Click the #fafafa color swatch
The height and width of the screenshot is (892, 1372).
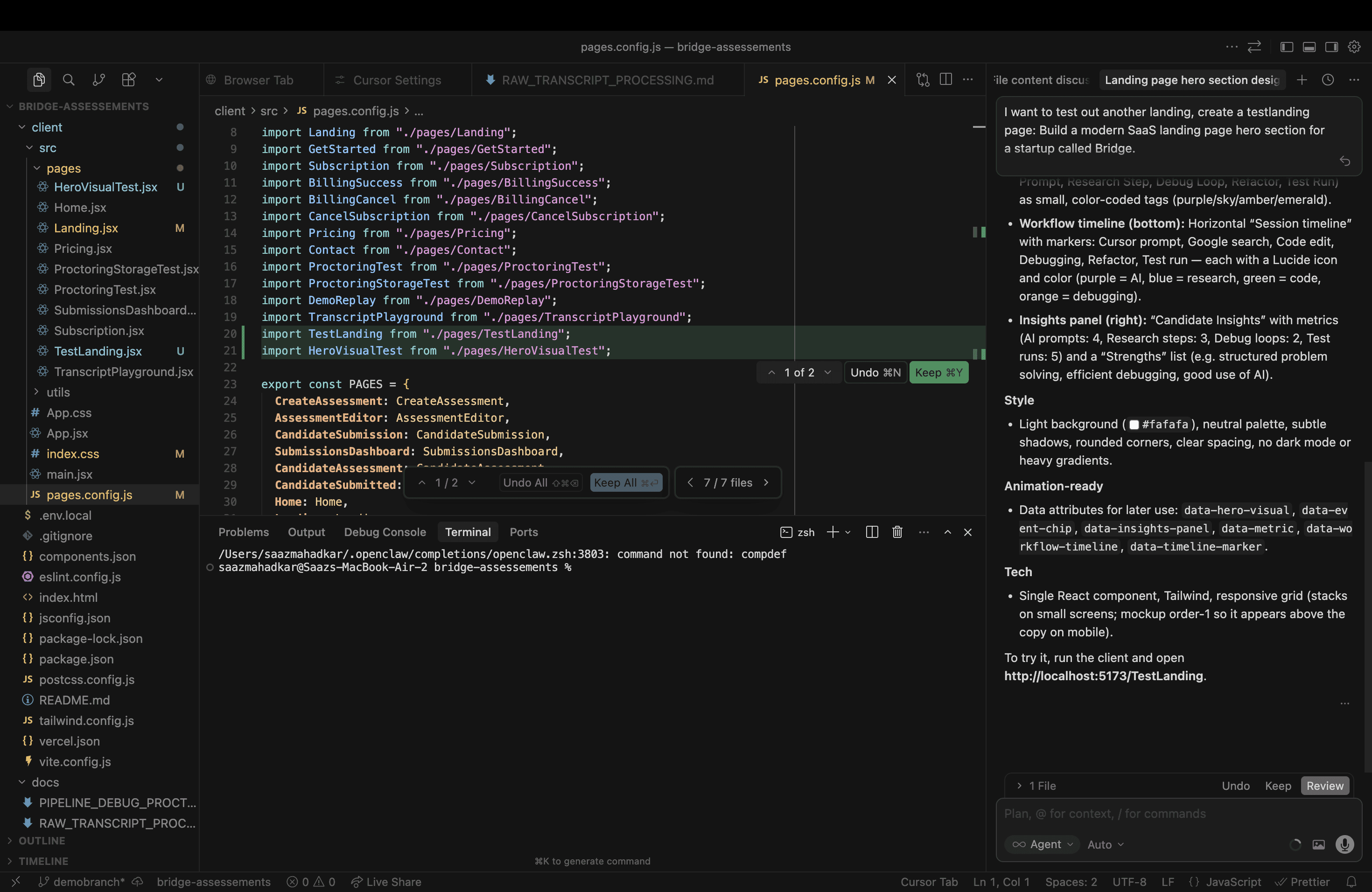[x=1134, y=424]
